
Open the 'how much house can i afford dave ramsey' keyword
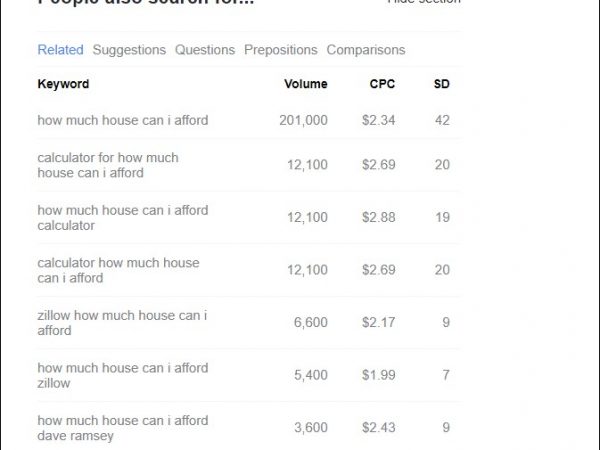[x=123, y=428]
